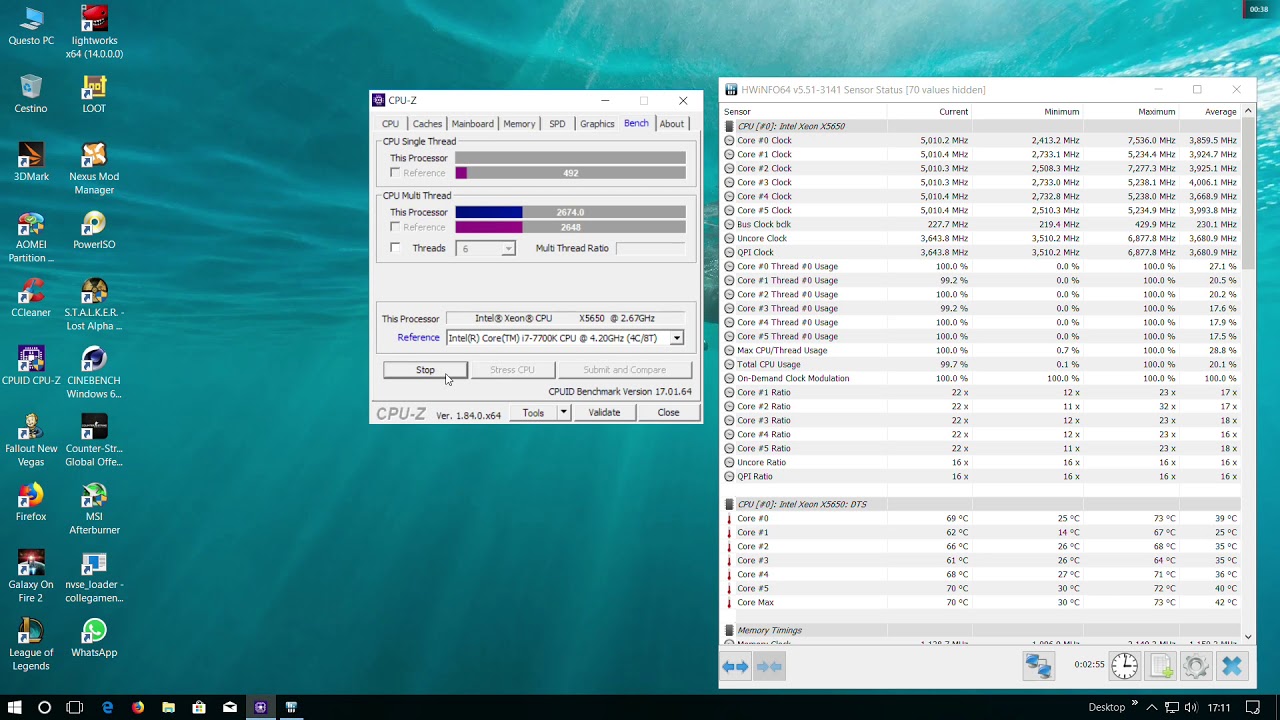
Task: Open PowerISO desktop shortcut
Action: [x=94, y=230]
